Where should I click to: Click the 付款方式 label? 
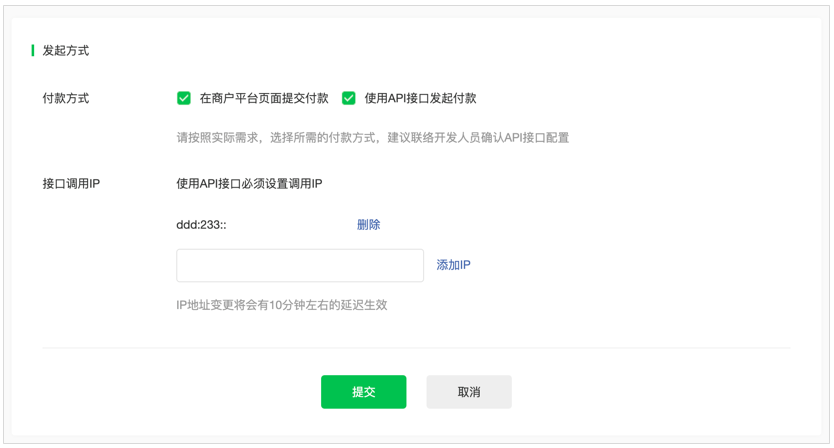66,98
